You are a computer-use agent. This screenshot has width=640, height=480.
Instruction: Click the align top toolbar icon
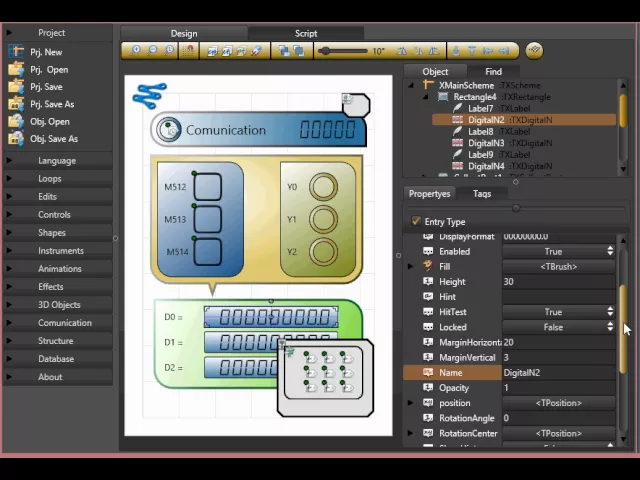click(x=472, y=51)
